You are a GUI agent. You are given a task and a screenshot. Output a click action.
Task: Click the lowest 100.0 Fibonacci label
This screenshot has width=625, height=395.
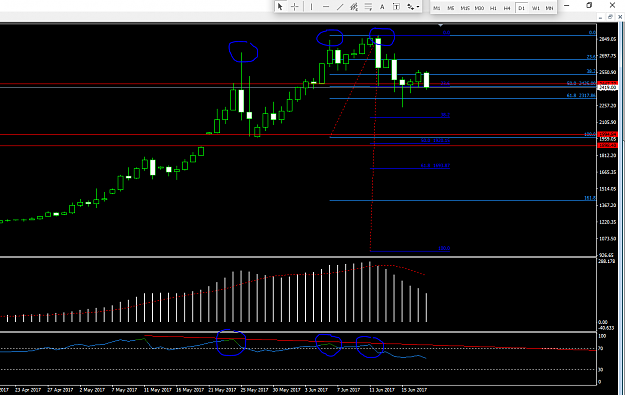click(x=444, y=248)
